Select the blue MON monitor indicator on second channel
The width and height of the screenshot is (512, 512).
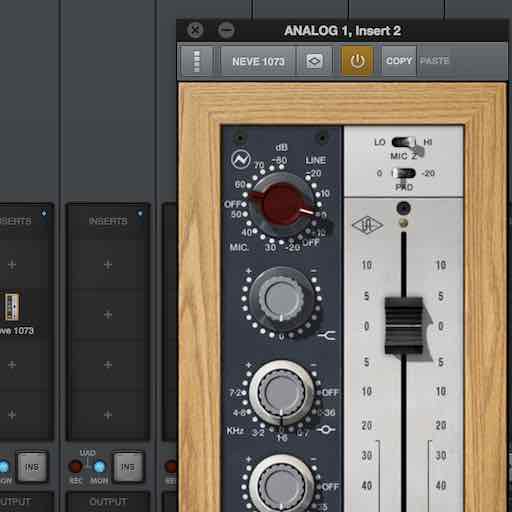(100, 467)
